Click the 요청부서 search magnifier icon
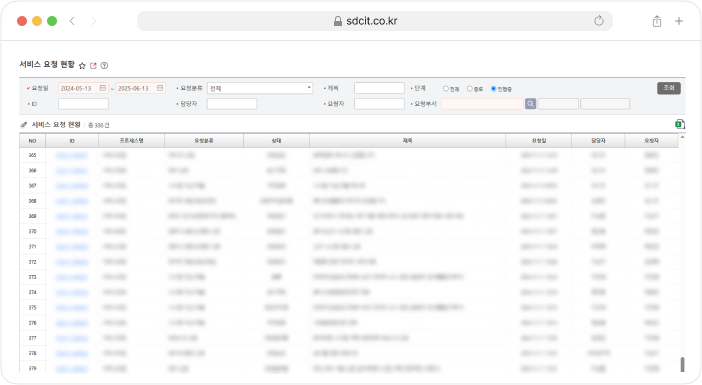Viewport: 702px width, 385px height. pyautogui.click(x=531, y=104)
